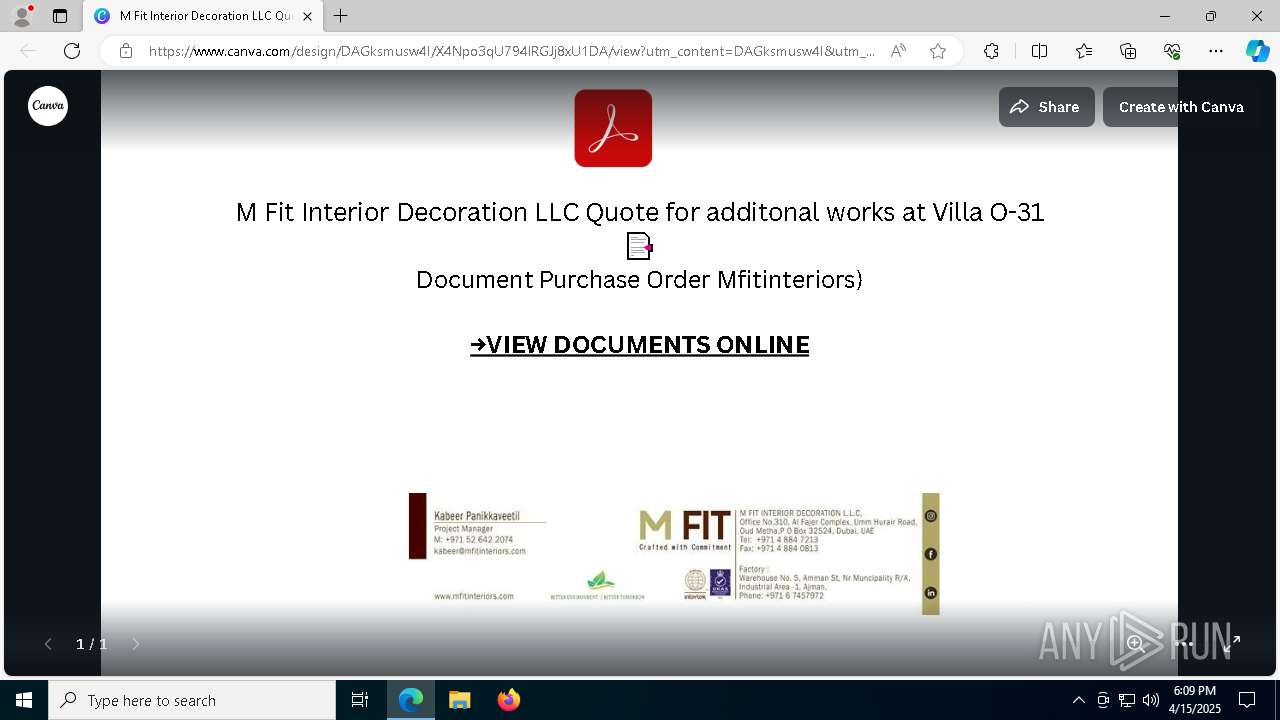Open the network icon in system tray
Viewport: 1280px width, 720px height.
[x=1127, y=700]
